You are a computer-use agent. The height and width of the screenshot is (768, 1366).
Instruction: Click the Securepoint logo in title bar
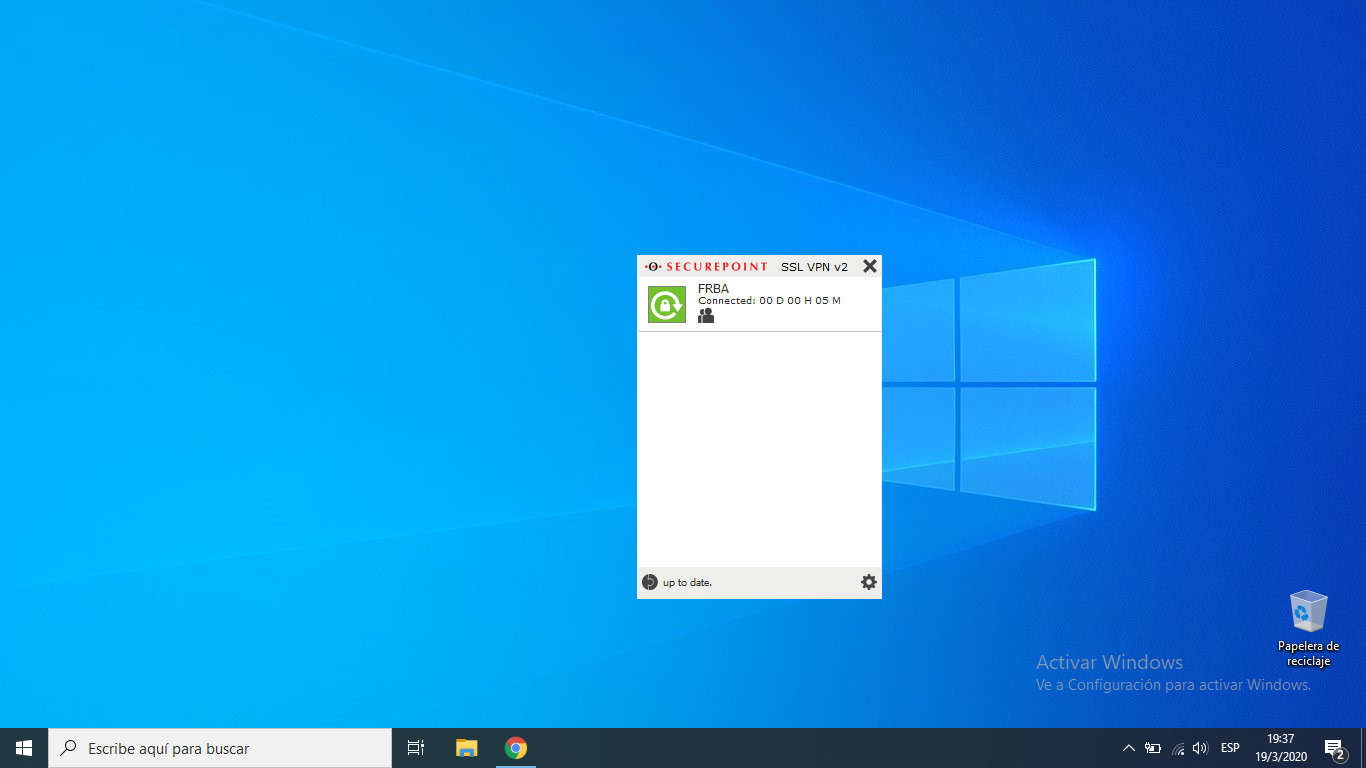706,267
